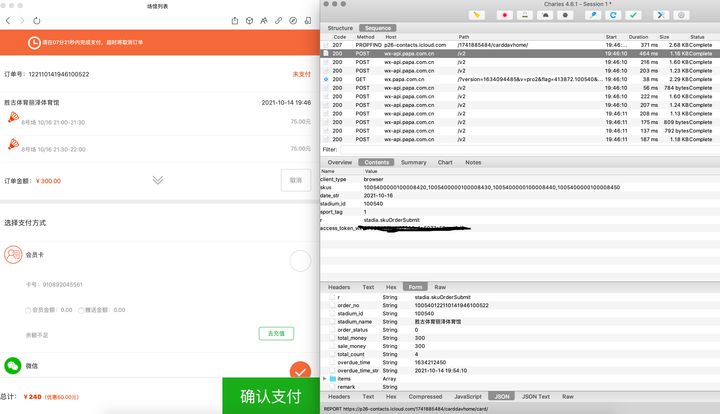Open the Chart tab
The image size is (720, 414).
click(445, 162)
